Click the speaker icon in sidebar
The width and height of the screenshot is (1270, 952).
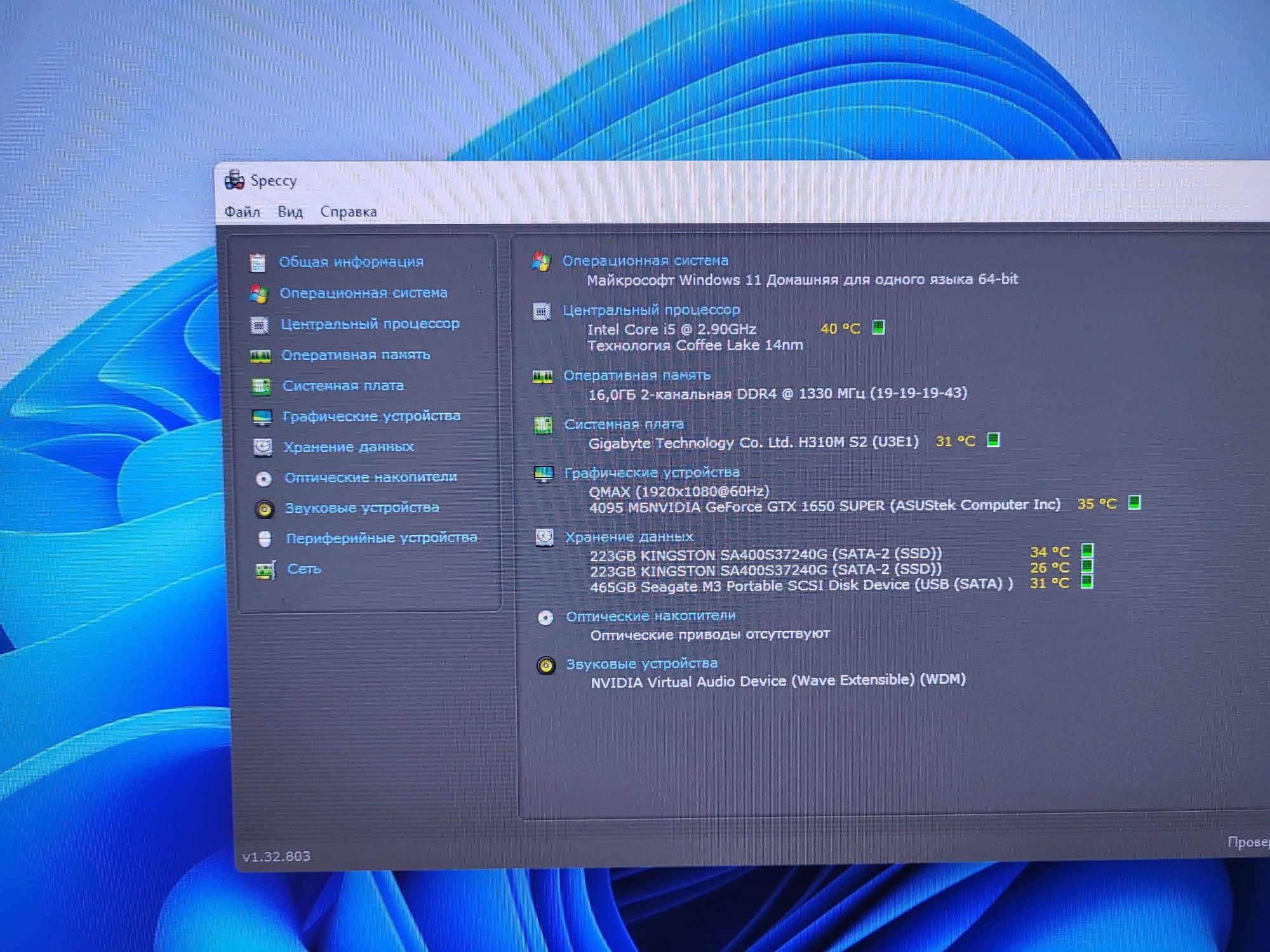264,509
